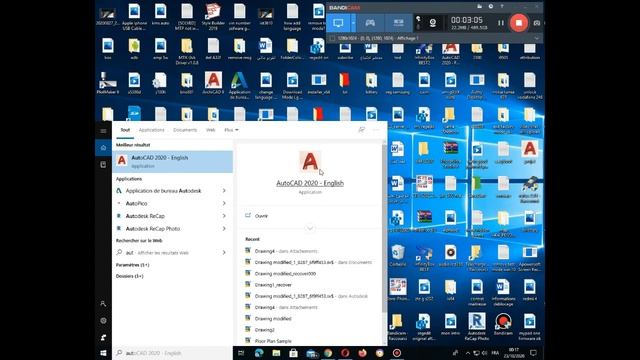The image size is (640, 360).
Task: Select the Corbeille recycle bin desktop icon
Action: [x=398, y=256]
